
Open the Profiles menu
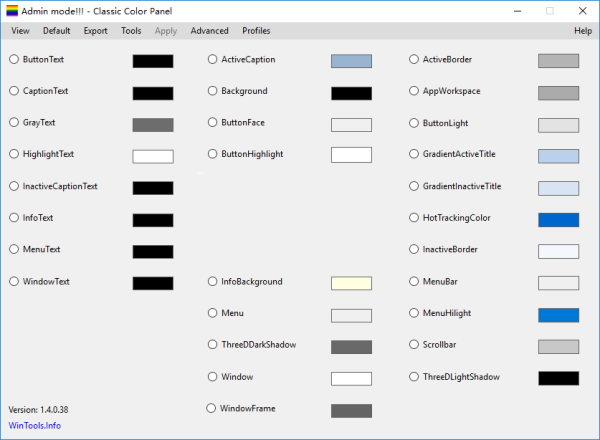tap(256, 31)
